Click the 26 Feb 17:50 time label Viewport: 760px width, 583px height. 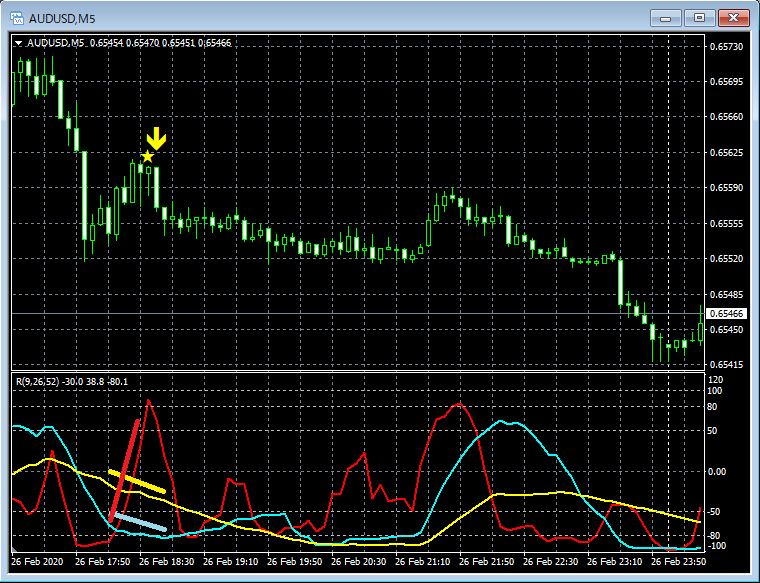pos(102,562)
